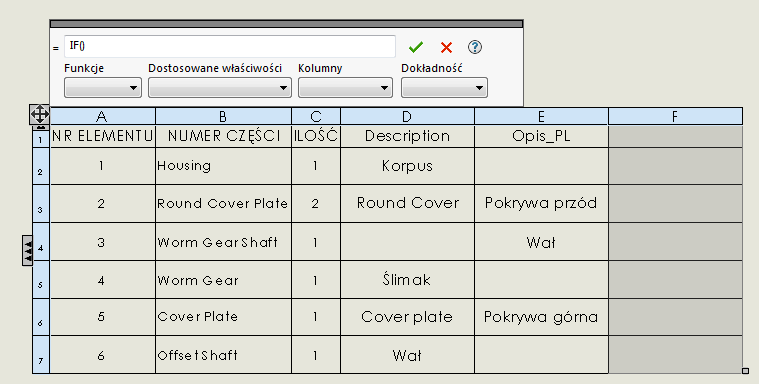Viewport: 759px width, 384px height.
Task: Select row header 6
Action: 41,317
